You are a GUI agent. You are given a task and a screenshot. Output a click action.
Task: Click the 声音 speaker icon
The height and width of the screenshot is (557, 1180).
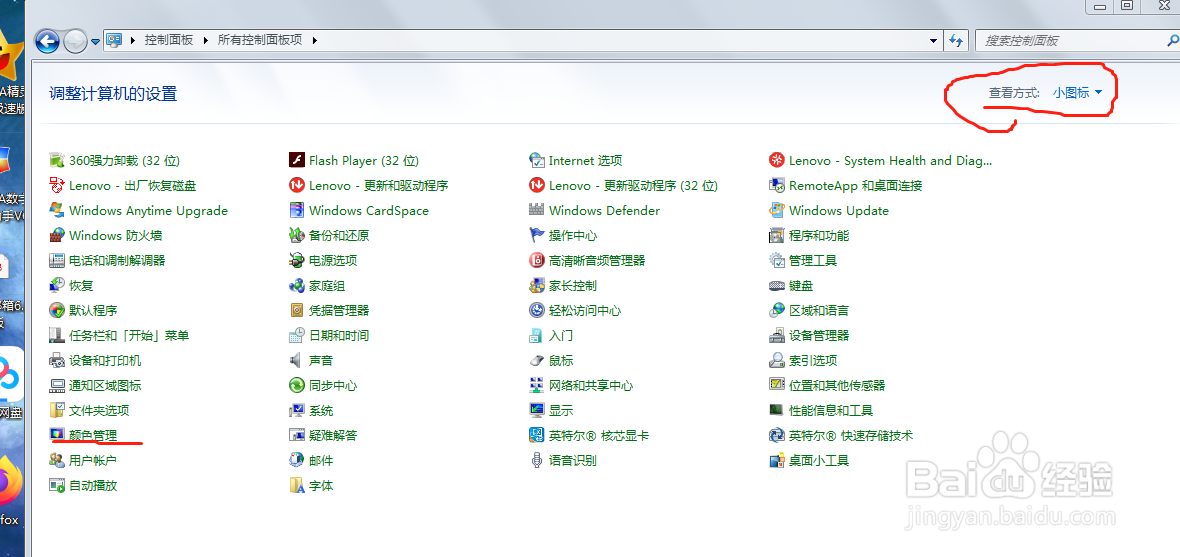[297, 361]
